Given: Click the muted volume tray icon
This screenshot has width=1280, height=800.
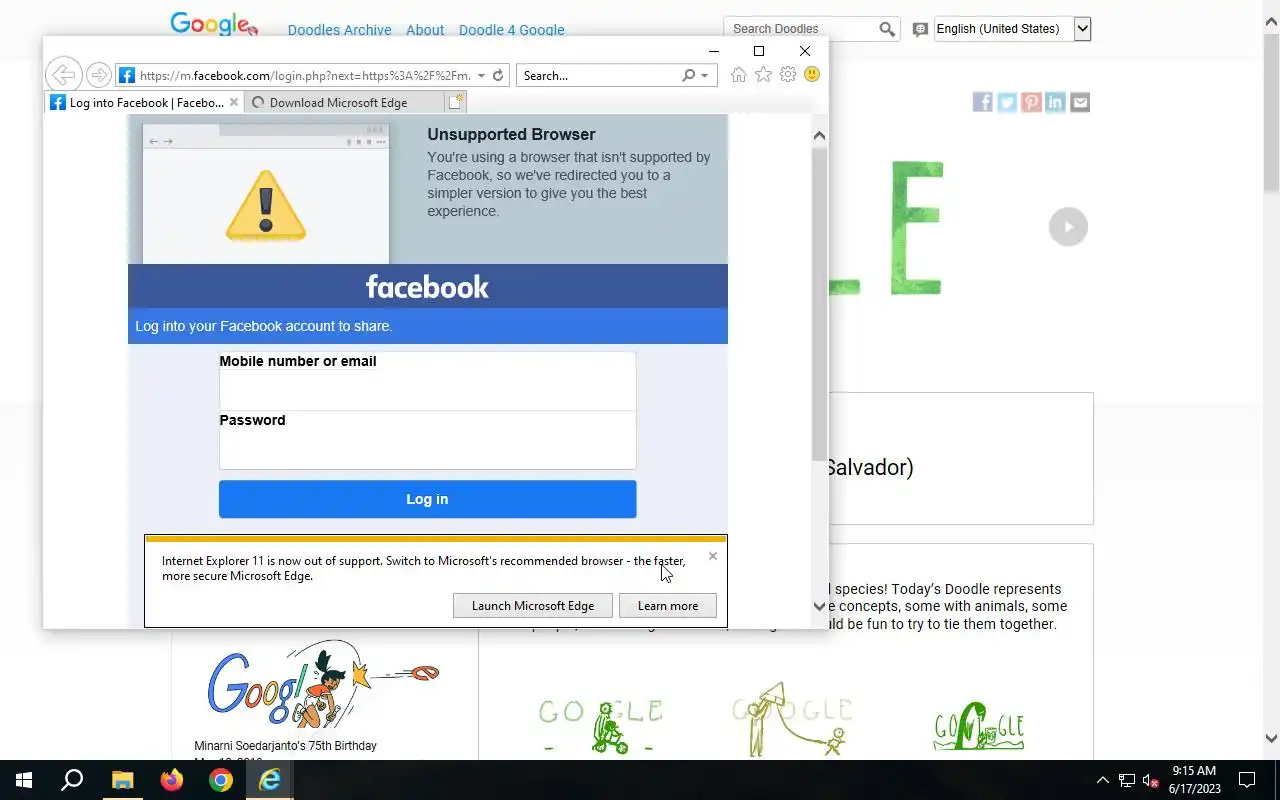Looking at the screenshot, I should pyautogui.click(x=1151, y=780).
